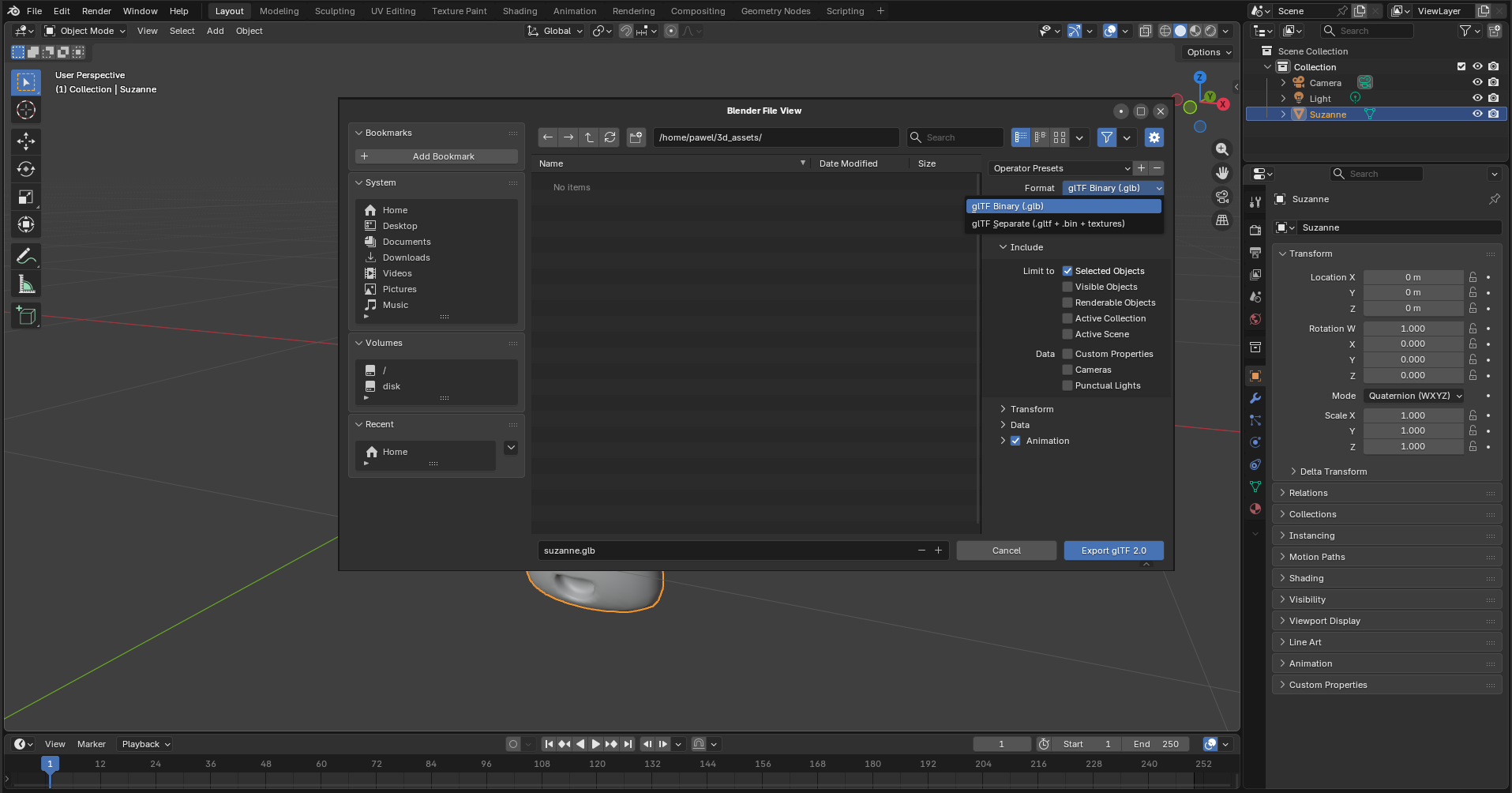The height and width of the screenshot is (793, 1512).
Task: Switch to the Modeling workspace tab
Action: 280,11
